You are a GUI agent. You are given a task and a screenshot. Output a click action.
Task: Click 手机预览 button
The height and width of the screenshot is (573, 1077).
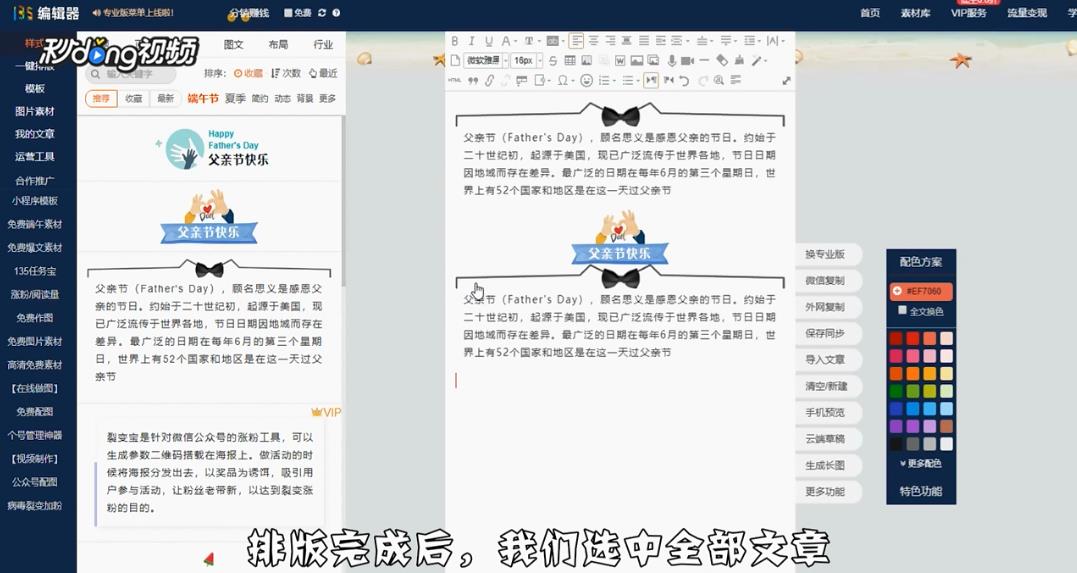[825, 412]
